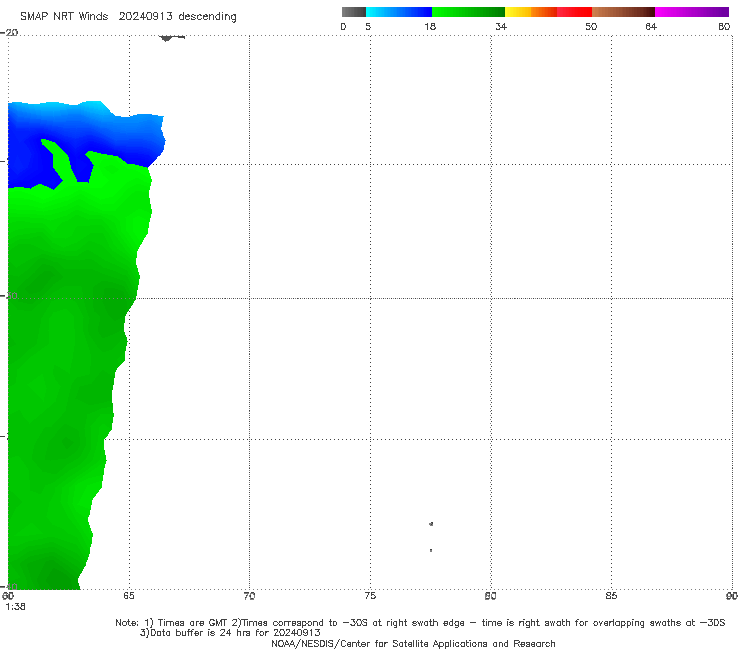
Task: Click the color bar label '50'
Action: pyautogui.click(x=591, y=27)
